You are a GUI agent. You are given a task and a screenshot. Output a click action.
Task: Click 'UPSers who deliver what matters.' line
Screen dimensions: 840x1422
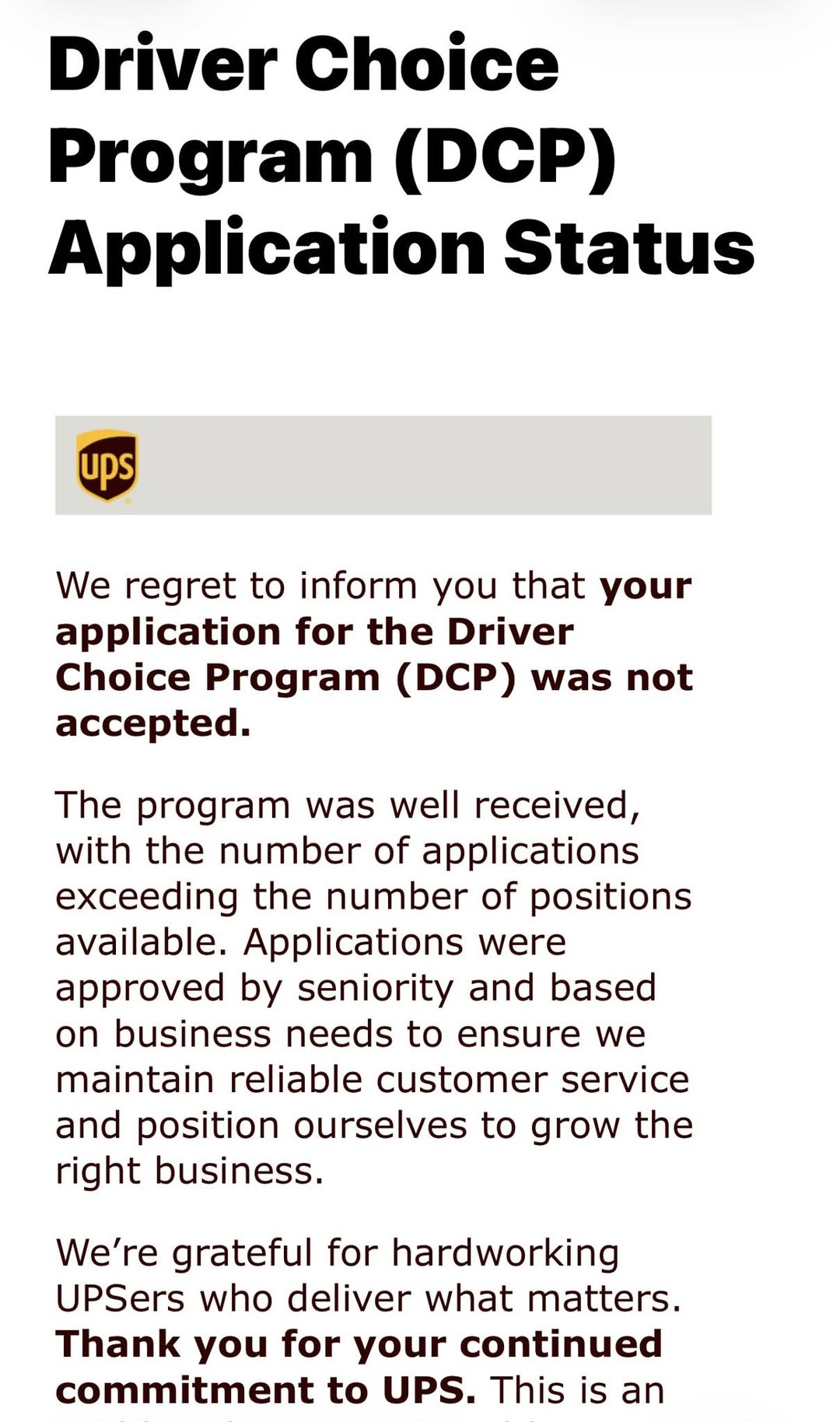click(368, 1299)
